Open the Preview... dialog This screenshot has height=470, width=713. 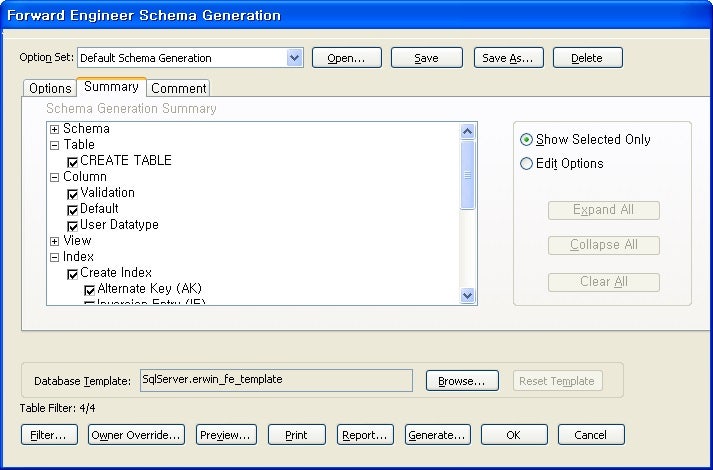tap(226, 435)
